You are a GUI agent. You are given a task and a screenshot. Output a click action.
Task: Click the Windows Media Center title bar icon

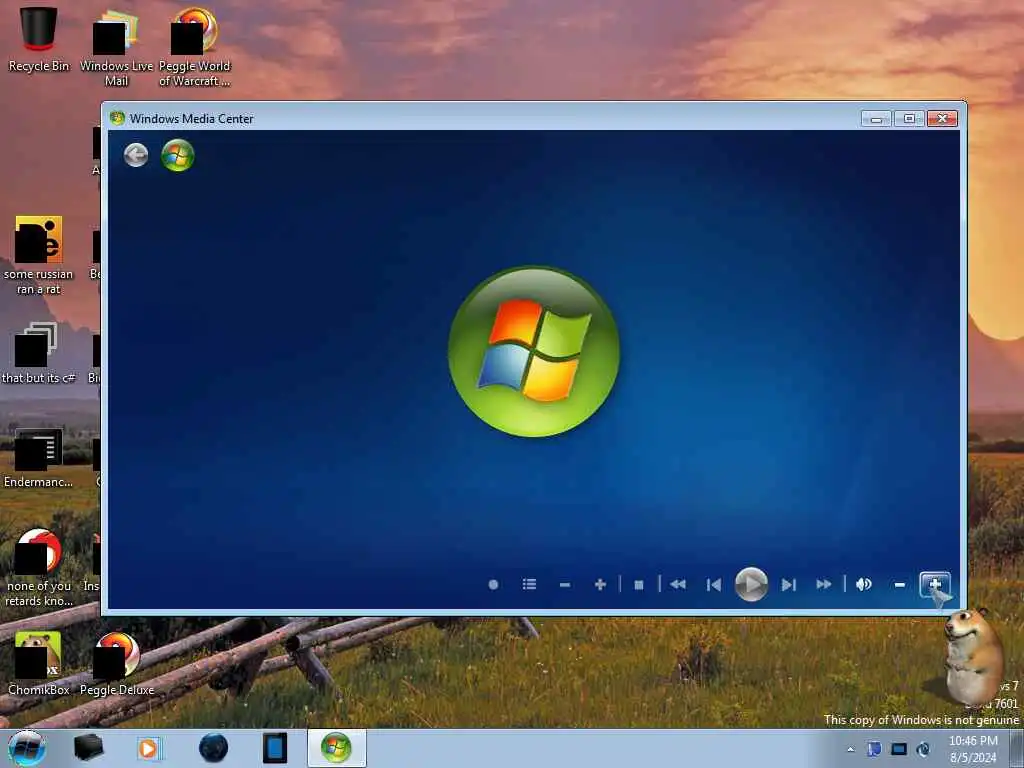click(118, 118)
